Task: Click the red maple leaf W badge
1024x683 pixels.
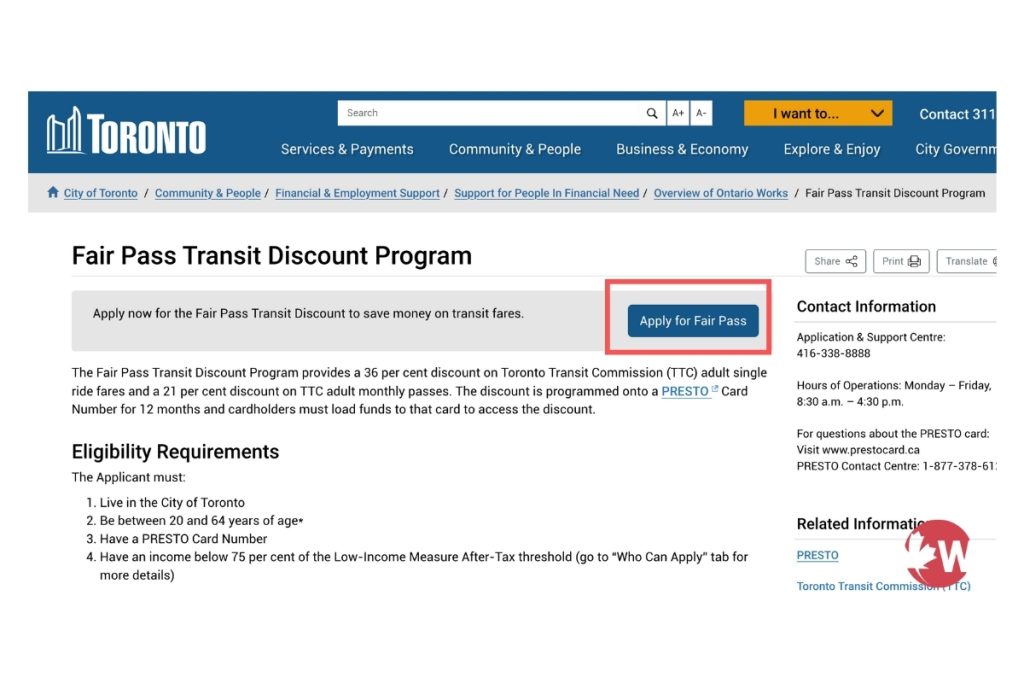Action: tap(937, 552)
